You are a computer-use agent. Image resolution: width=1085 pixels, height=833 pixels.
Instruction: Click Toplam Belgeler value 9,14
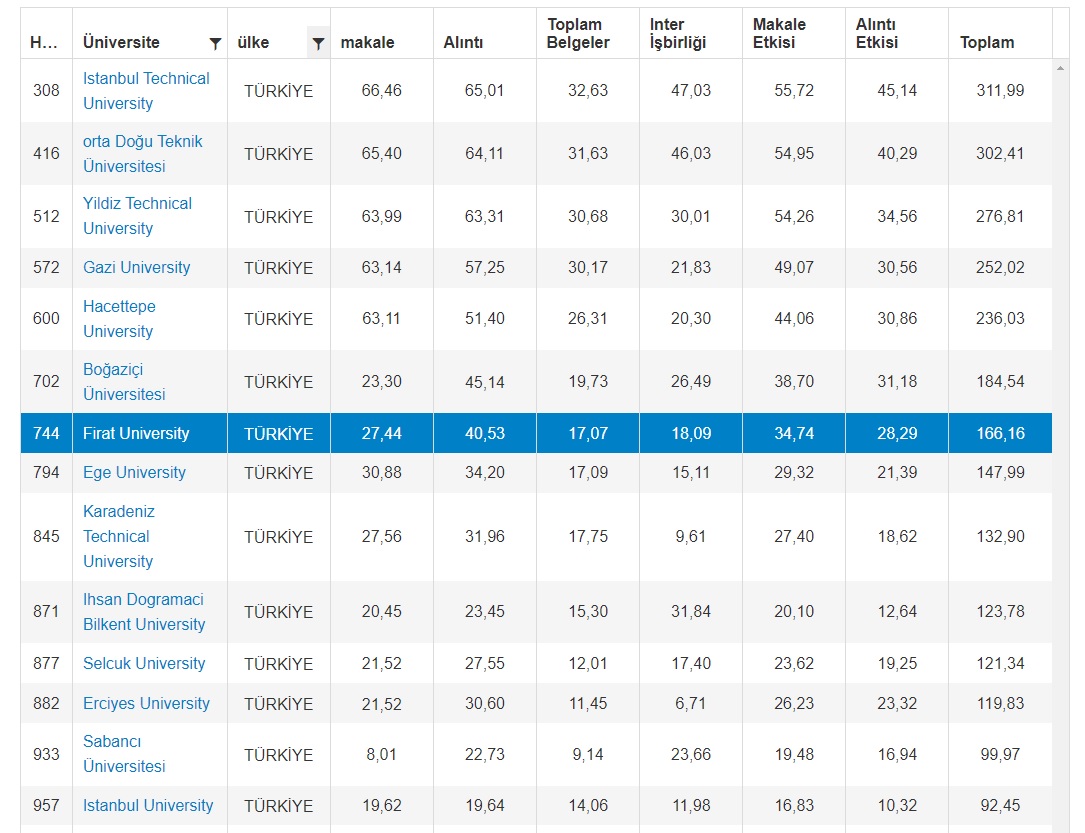(x=587, y=754)
